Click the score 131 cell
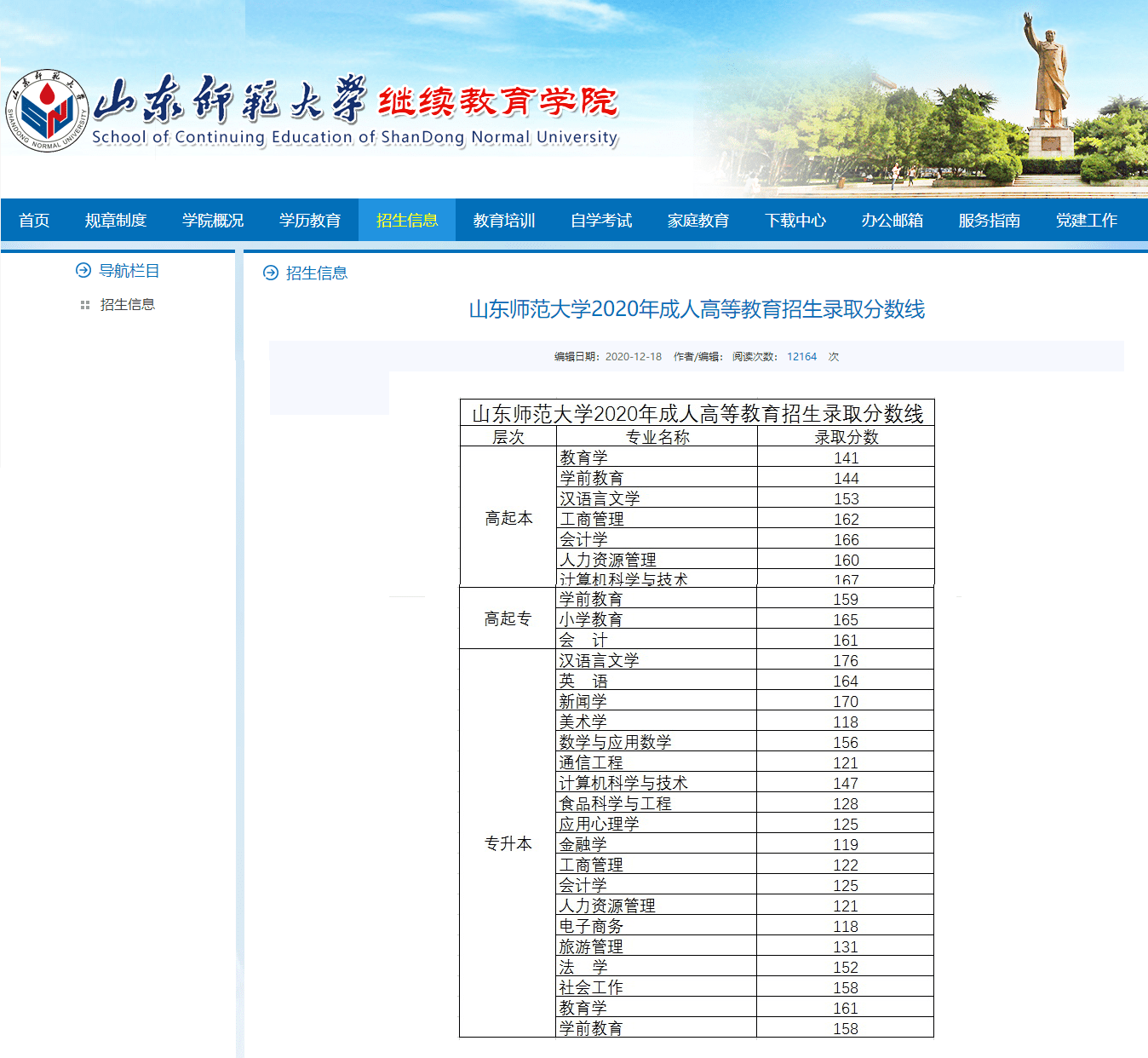The image size is (1148, 1058). pos(846,947)
